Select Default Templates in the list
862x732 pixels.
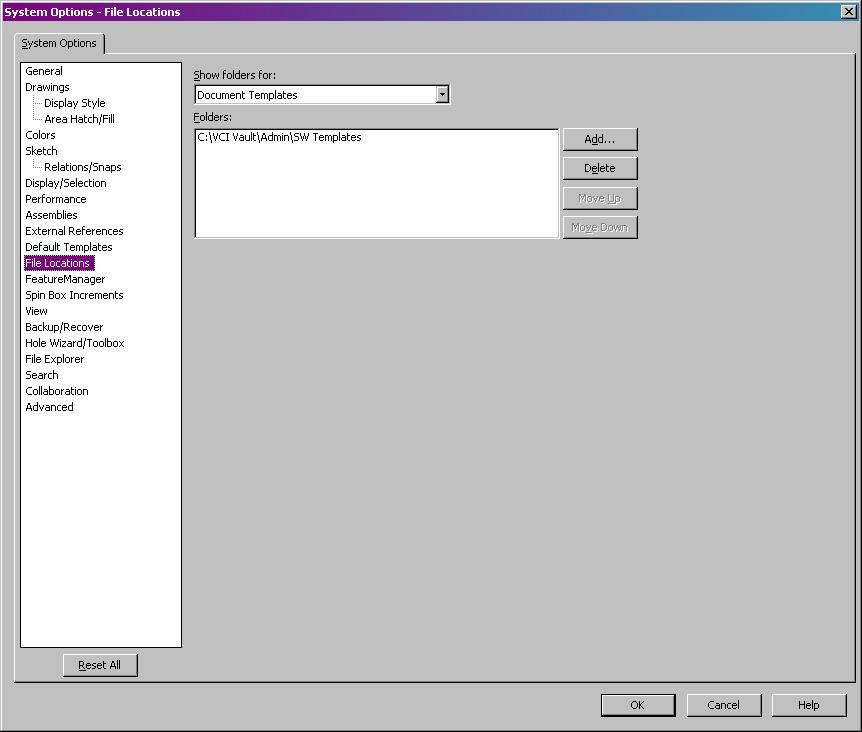[x=69, y=247]
